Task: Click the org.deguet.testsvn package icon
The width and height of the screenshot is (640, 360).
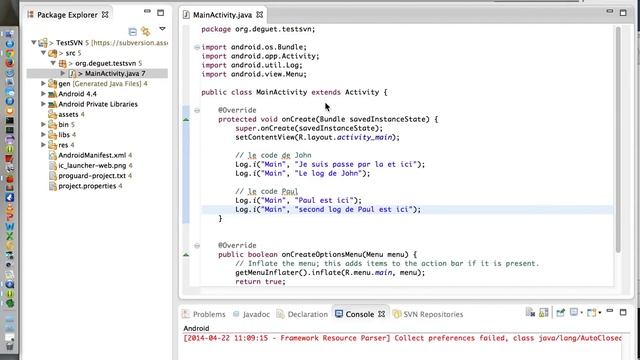Action: [62, 63]
